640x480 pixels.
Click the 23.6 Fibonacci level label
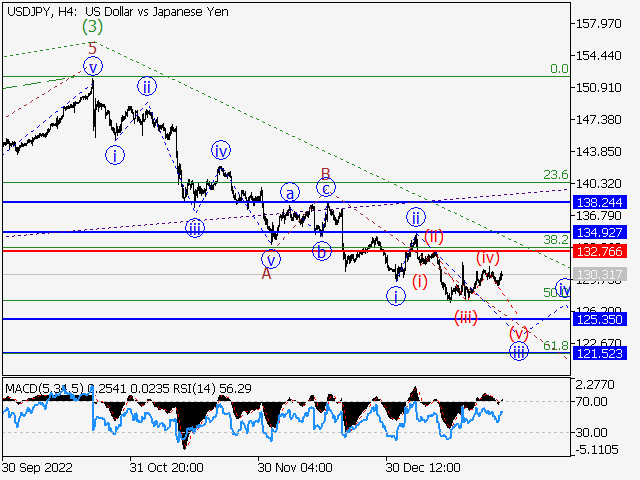click(x=556, y=175)
